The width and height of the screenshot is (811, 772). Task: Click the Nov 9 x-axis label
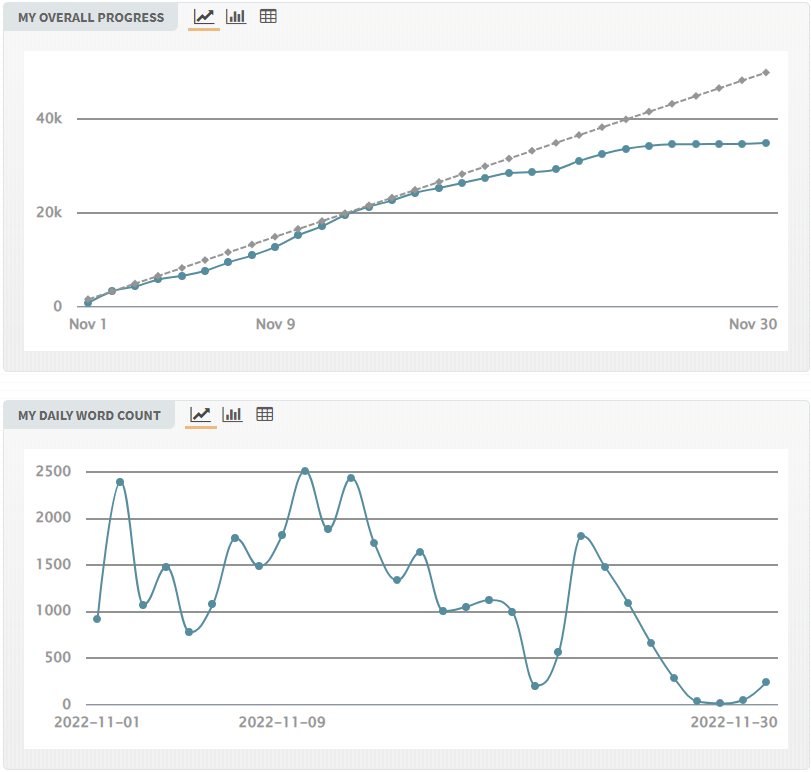click(275, 324)
